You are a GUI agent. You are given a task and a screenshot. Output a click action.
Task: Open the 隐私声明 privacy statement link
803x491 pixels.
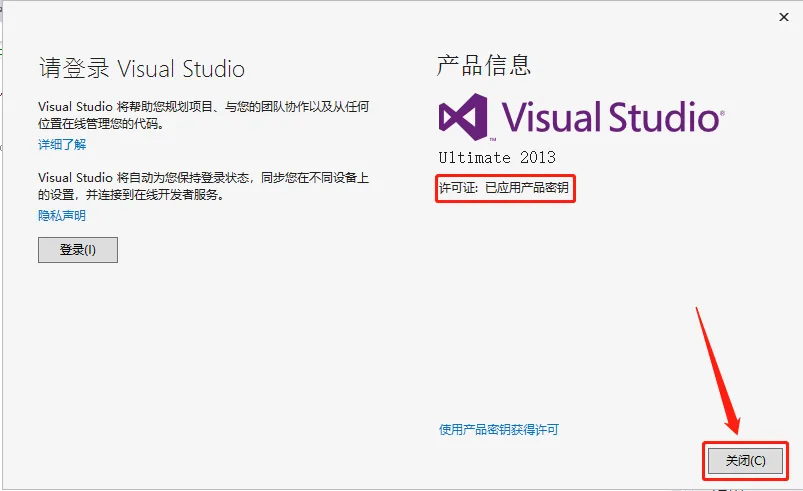click(62, 216)
